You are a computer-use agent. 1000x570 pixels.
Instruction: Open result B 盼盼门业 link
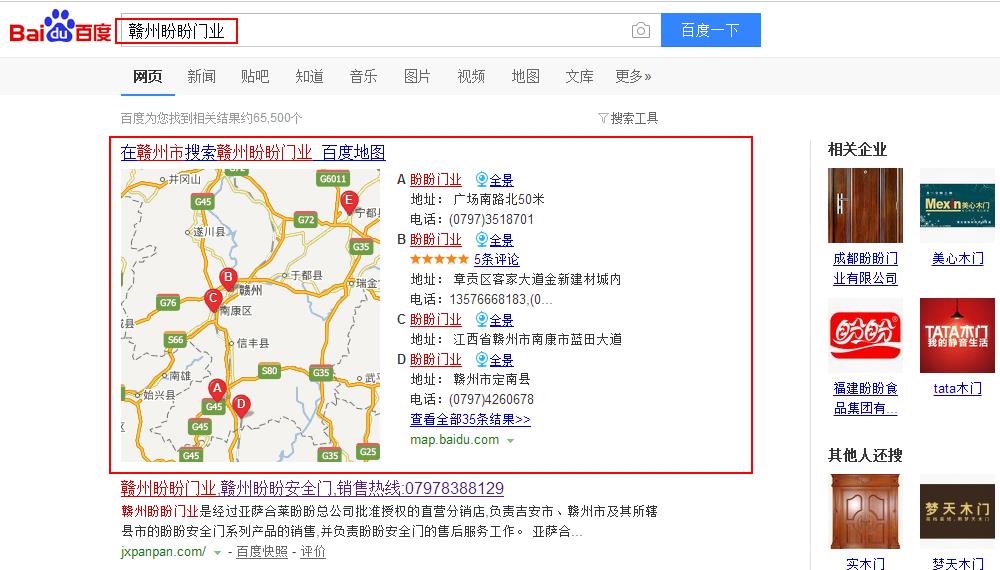436,240
